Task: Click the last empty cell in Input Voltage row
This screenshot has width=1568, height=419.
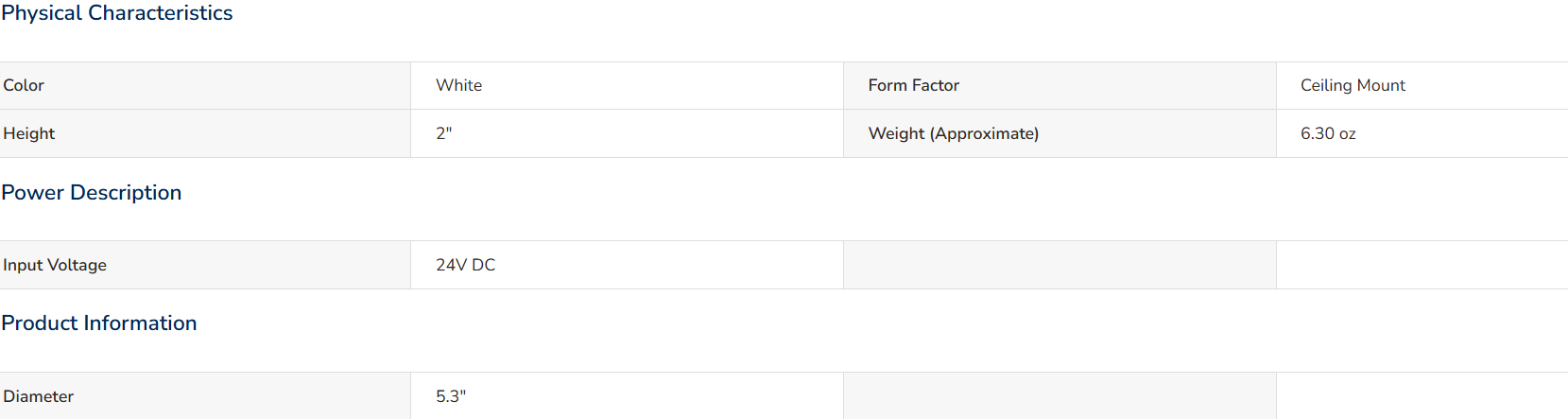Action: 1422,265
